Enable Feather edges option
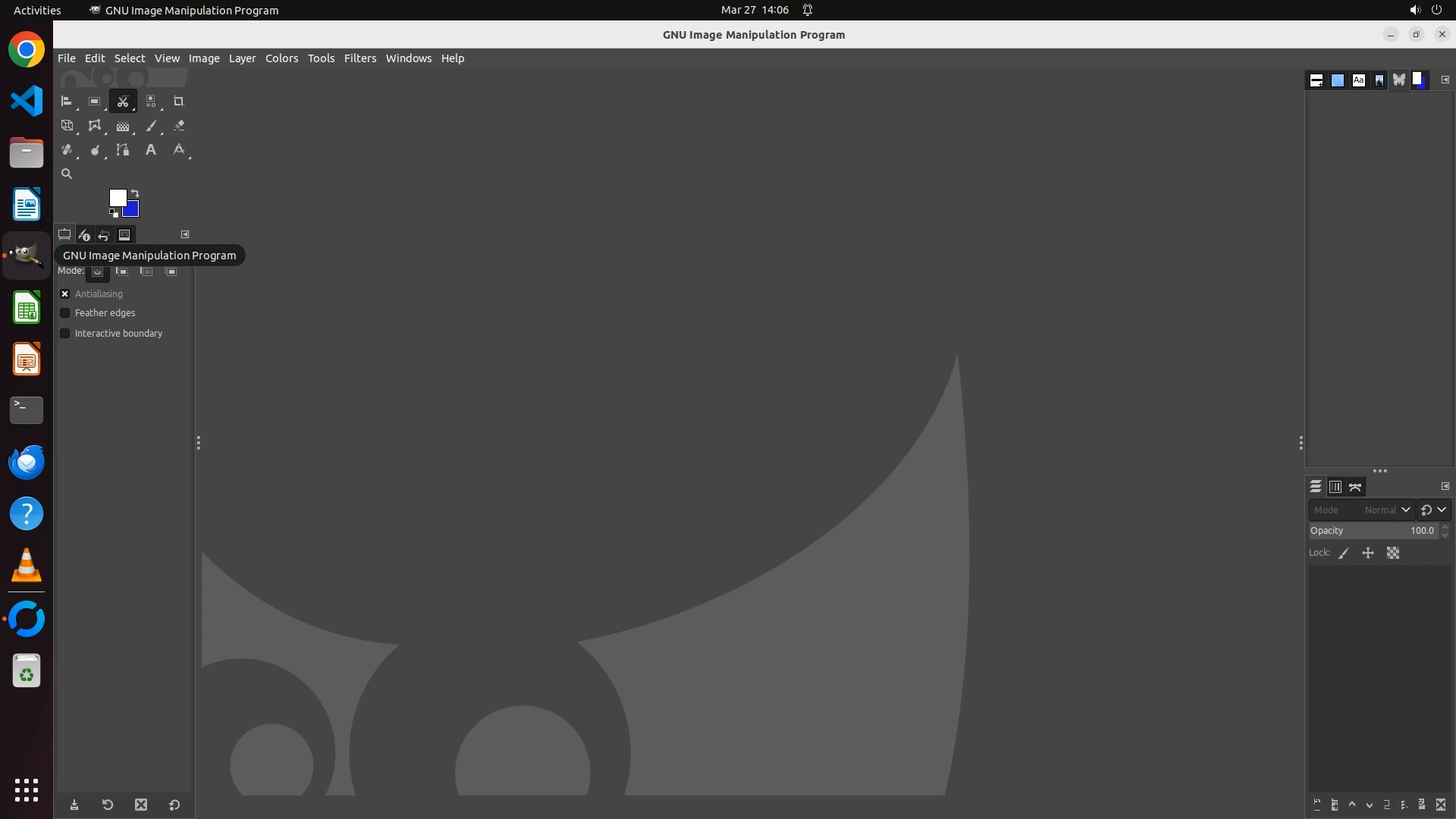Screen dimensions: 1456x819 (x=65, y=313)
